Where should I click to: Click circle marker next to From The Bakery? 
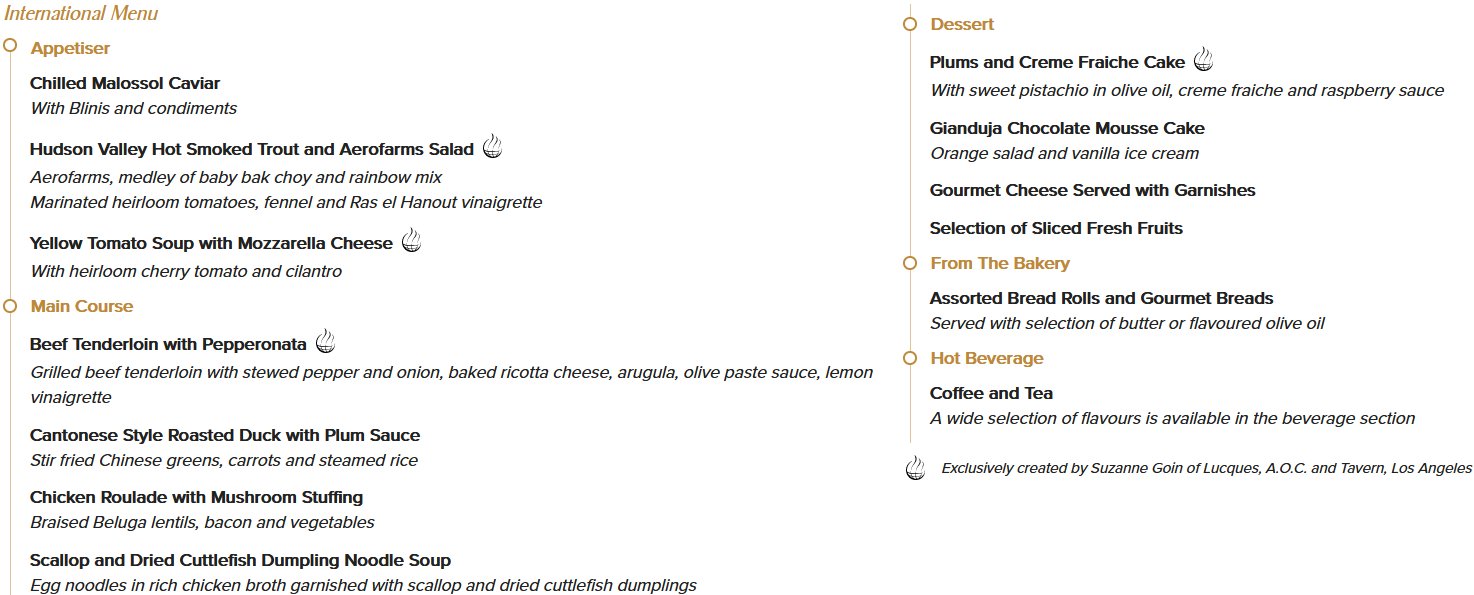910,263
